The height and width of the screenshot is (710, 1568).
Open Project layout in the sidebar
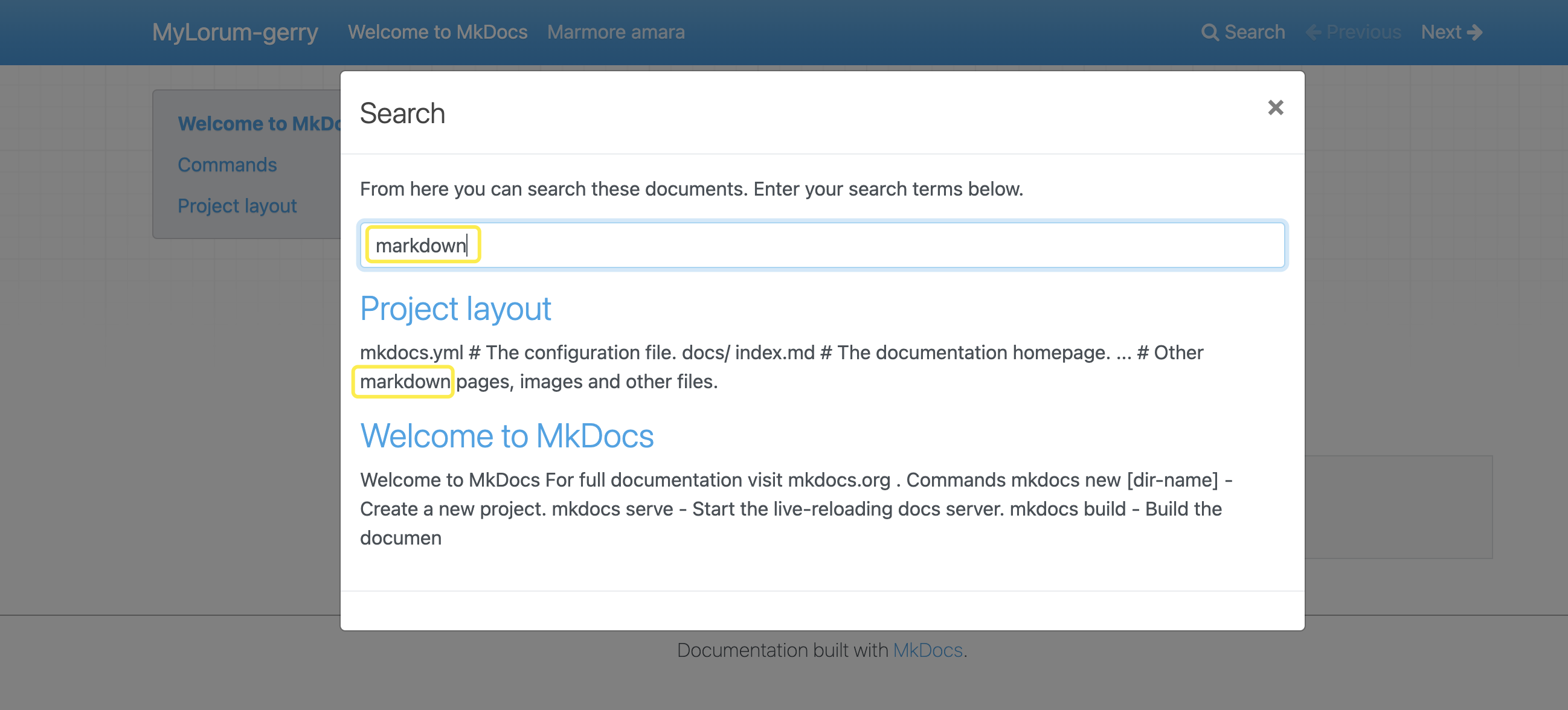tap(237, 206)
